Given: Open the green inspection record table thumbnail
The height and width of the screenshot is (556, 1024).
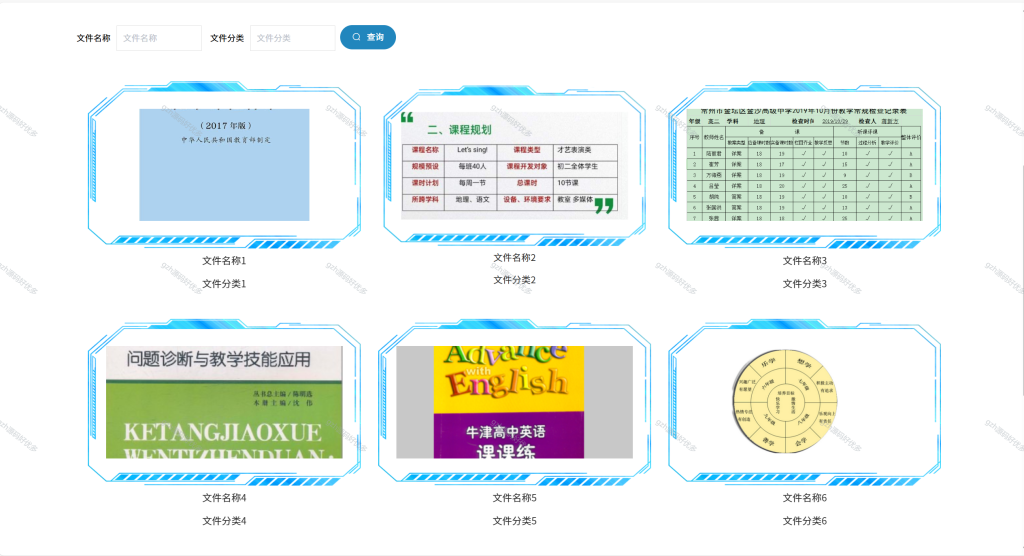Looking at the screenshot, I should (x=805, y=165).
